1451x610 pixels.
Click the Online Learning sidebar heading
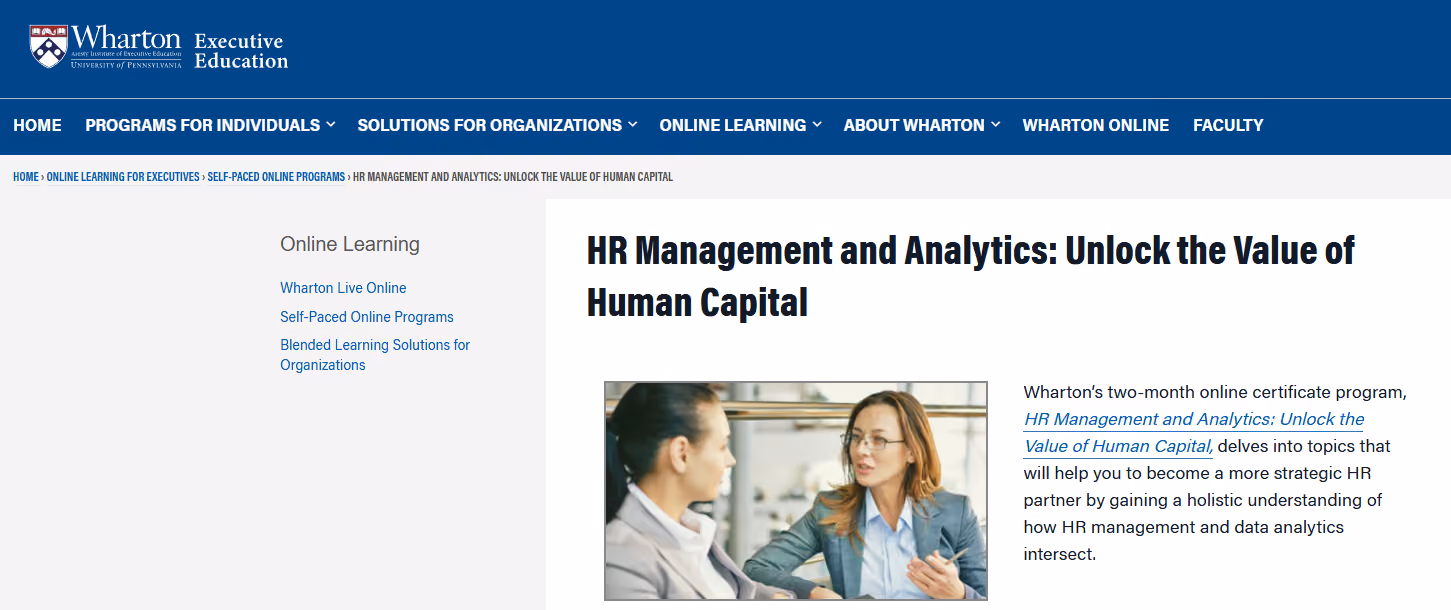point(350,244)
